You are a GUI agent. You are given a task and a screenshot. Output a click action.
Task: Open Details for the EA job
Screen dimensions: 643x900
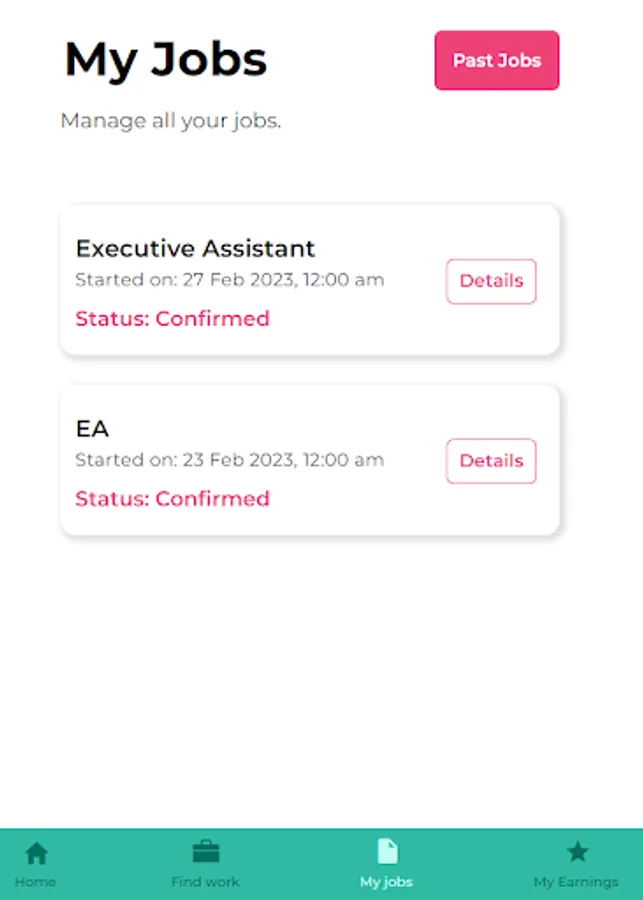point(491,461)
